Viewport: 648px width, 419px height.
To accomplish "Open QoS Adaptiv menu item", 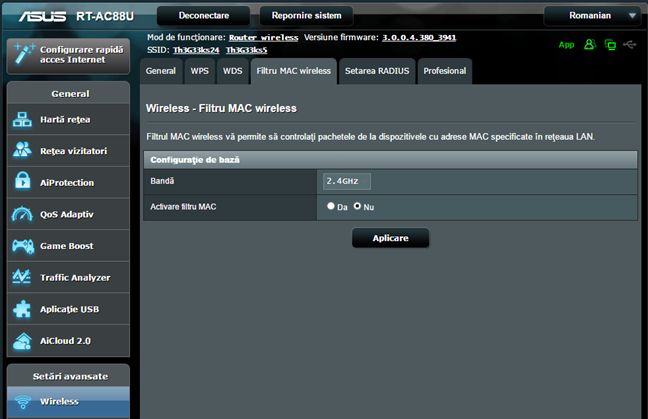I will [69, 214].
